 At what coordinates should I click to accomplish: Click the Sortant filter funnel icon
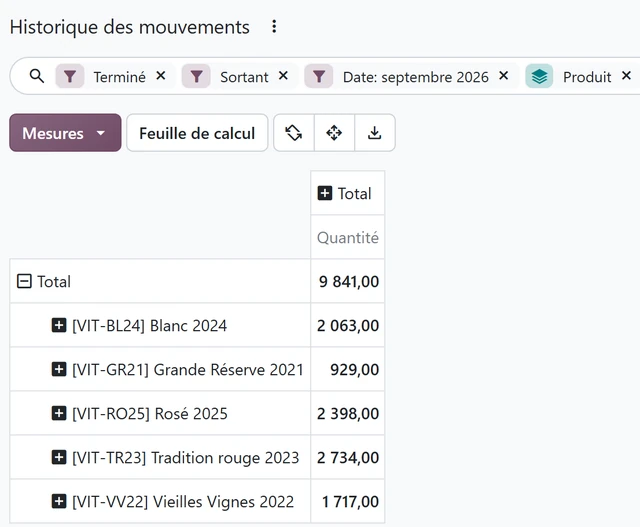tap(196, 76)
